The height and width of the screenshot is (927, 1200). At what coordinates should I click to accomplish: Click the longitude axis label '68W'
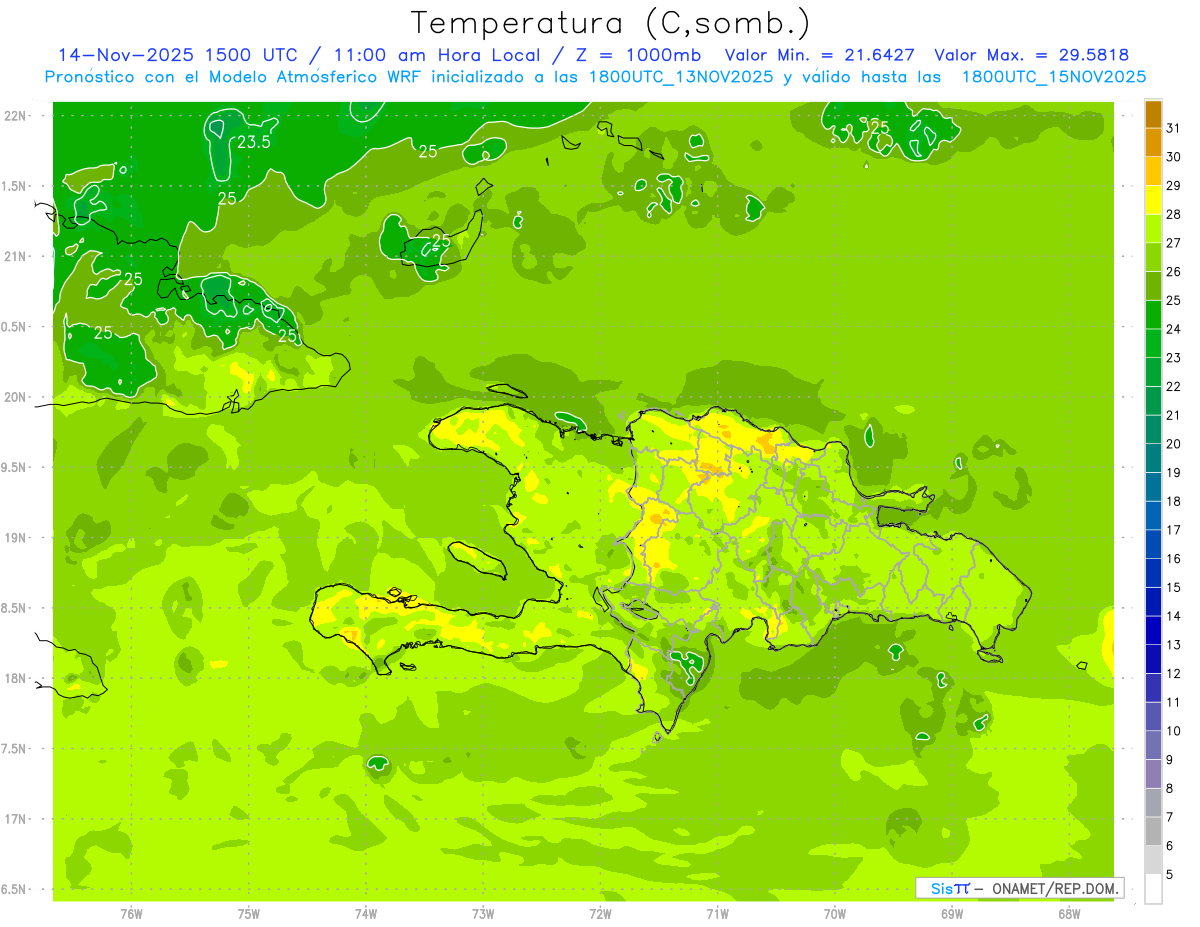tap(1069, 914)
